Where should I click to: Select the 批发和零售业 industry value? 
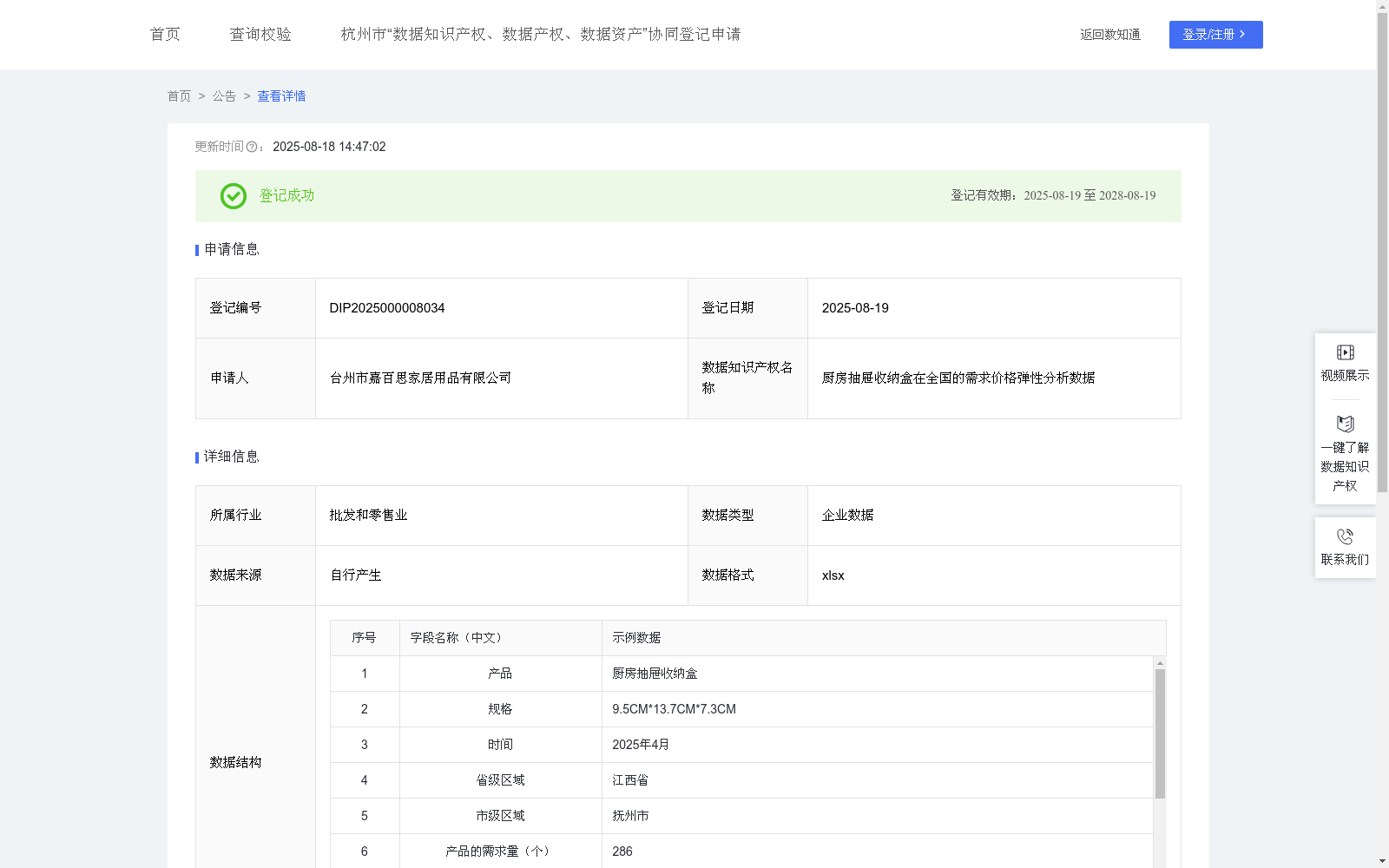tap(368, 516)
